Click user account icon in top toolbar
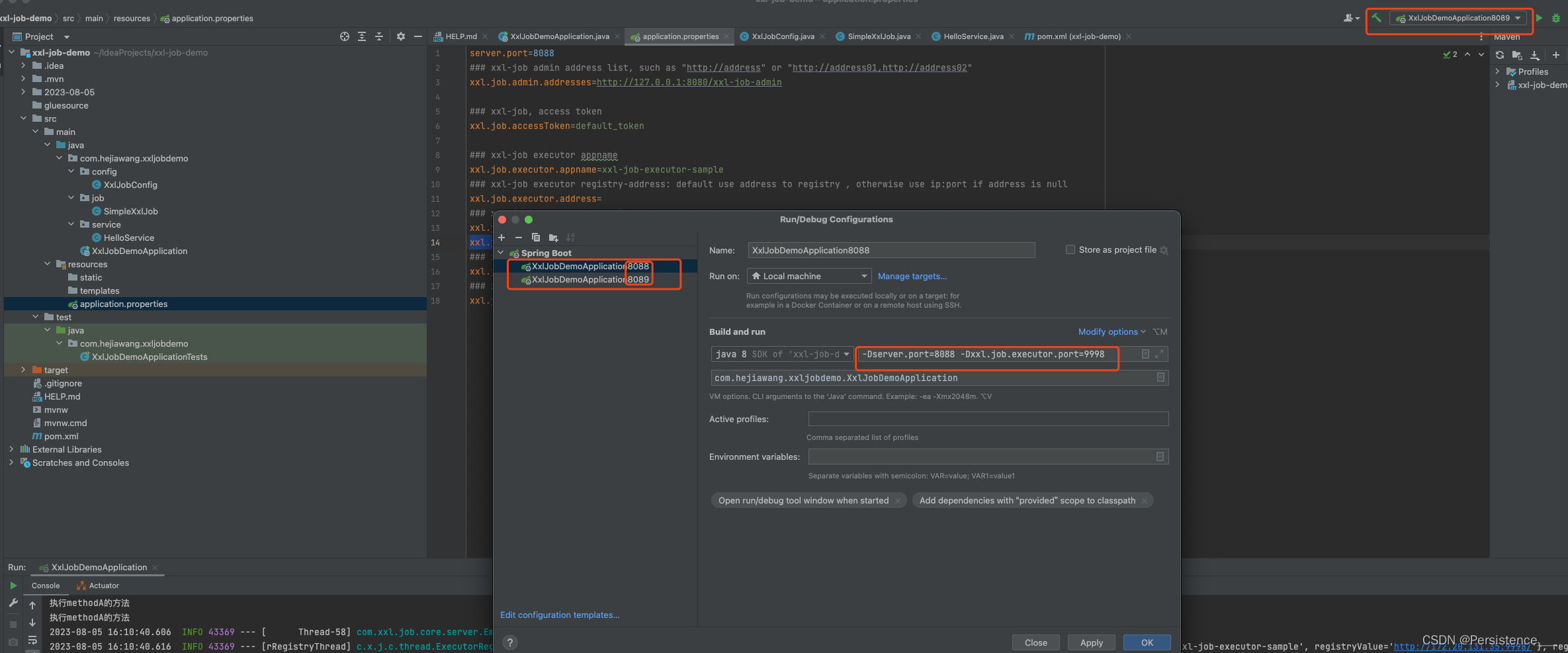This screenshot has width=1568, height=653. tap(1351, 18)
